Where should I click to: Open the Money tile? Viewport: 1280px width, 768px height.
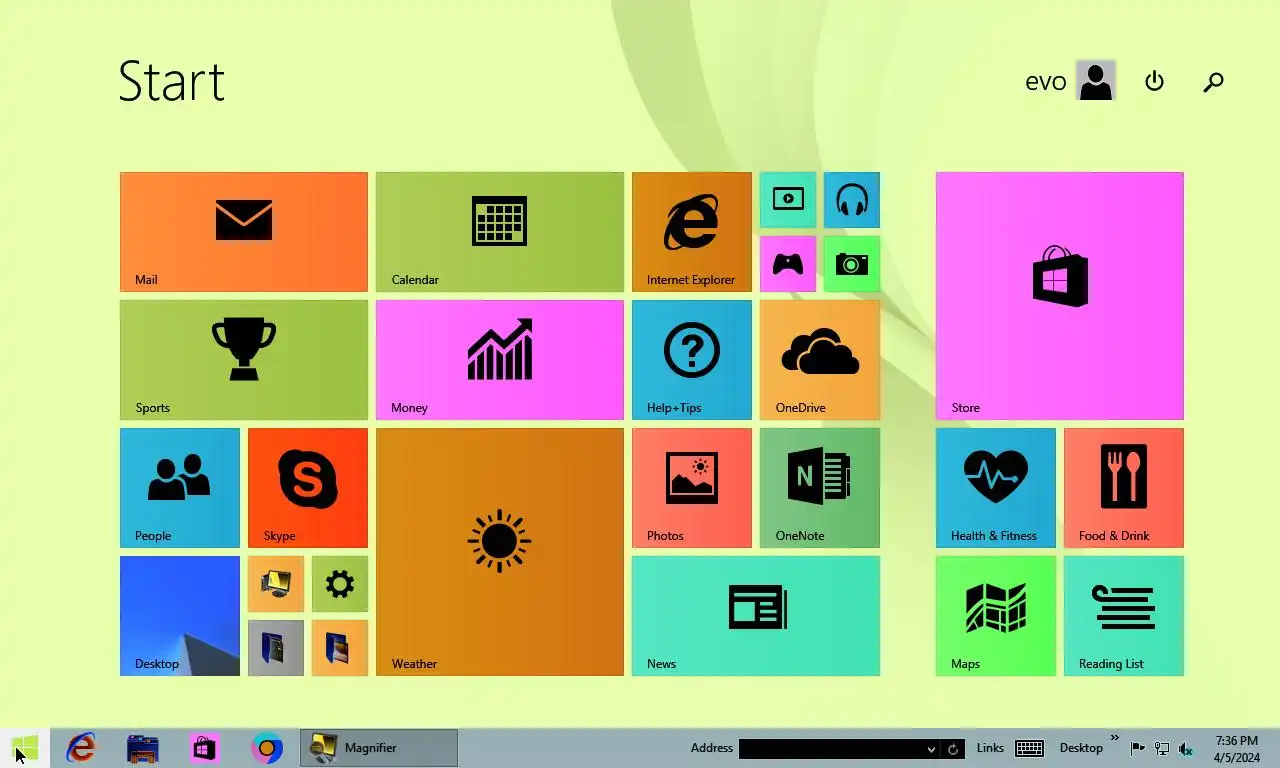pos(500,360)
